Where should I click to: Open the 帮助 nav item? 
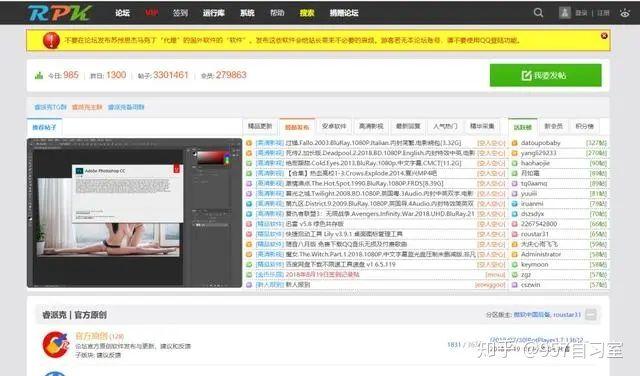click(x=277, y=13)
